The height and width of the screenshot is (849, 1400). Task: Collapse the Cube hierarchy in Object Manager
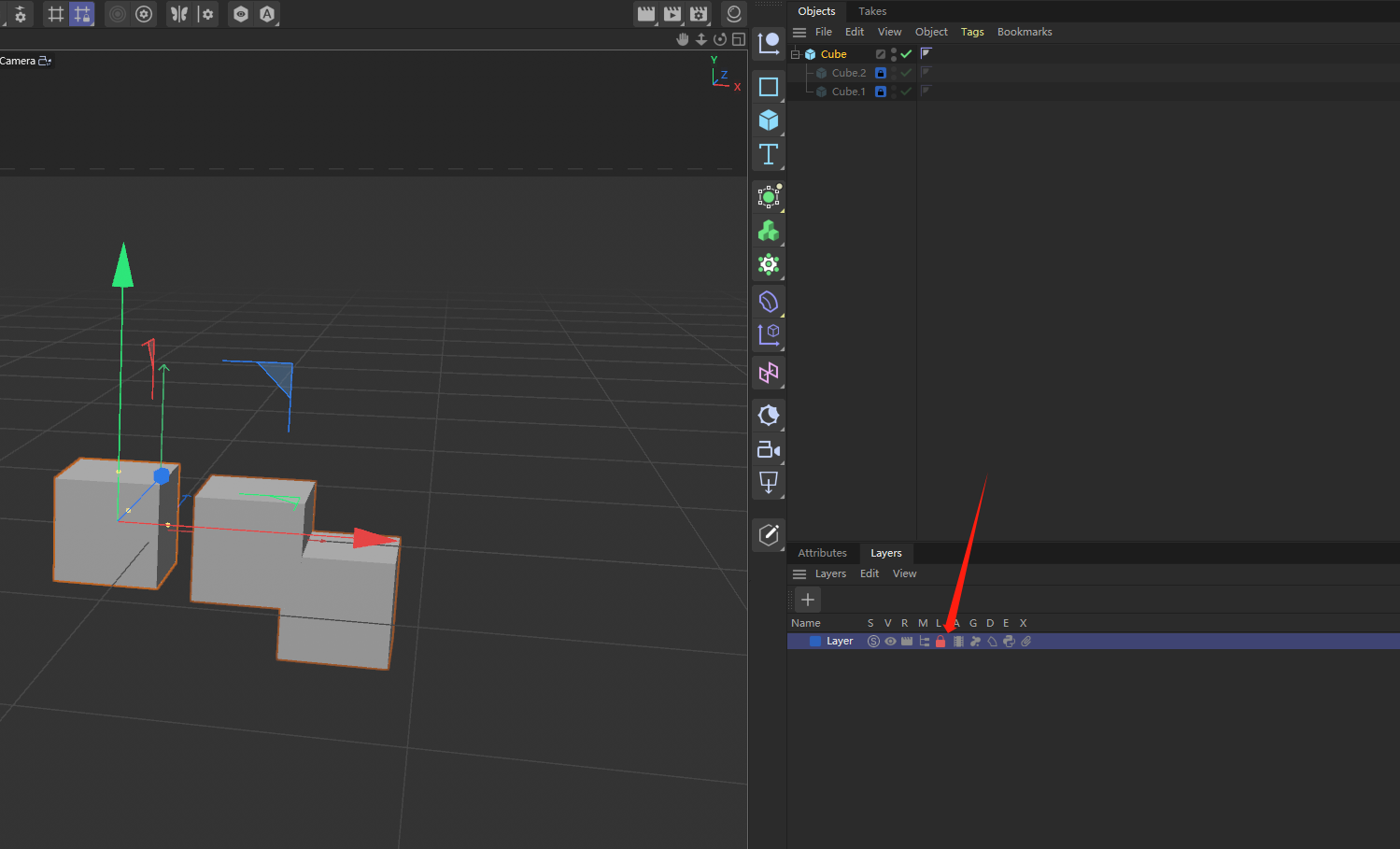coord(795,54)
